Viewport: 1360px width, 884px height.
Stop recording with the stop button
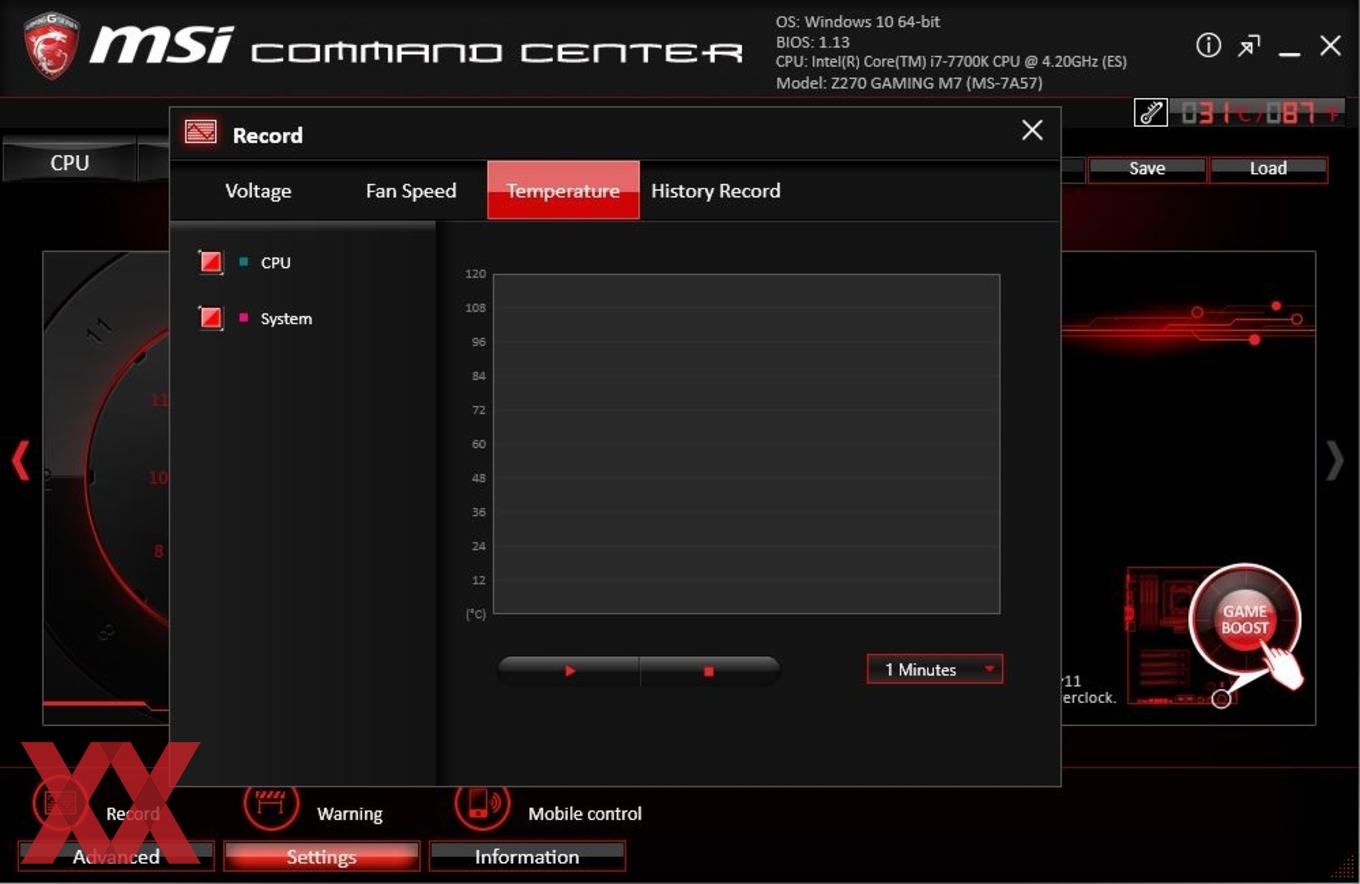click(x=709, y=671)
